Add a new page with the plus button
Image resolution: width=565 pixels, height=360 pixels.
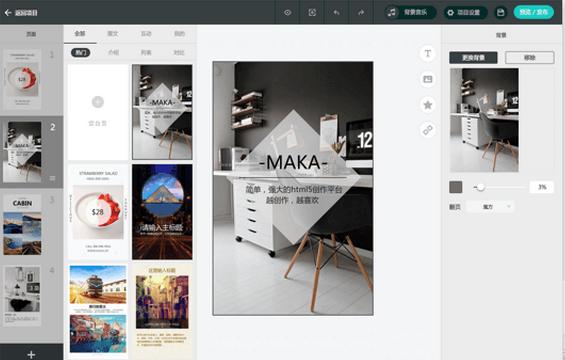click(x=31, y=354)
